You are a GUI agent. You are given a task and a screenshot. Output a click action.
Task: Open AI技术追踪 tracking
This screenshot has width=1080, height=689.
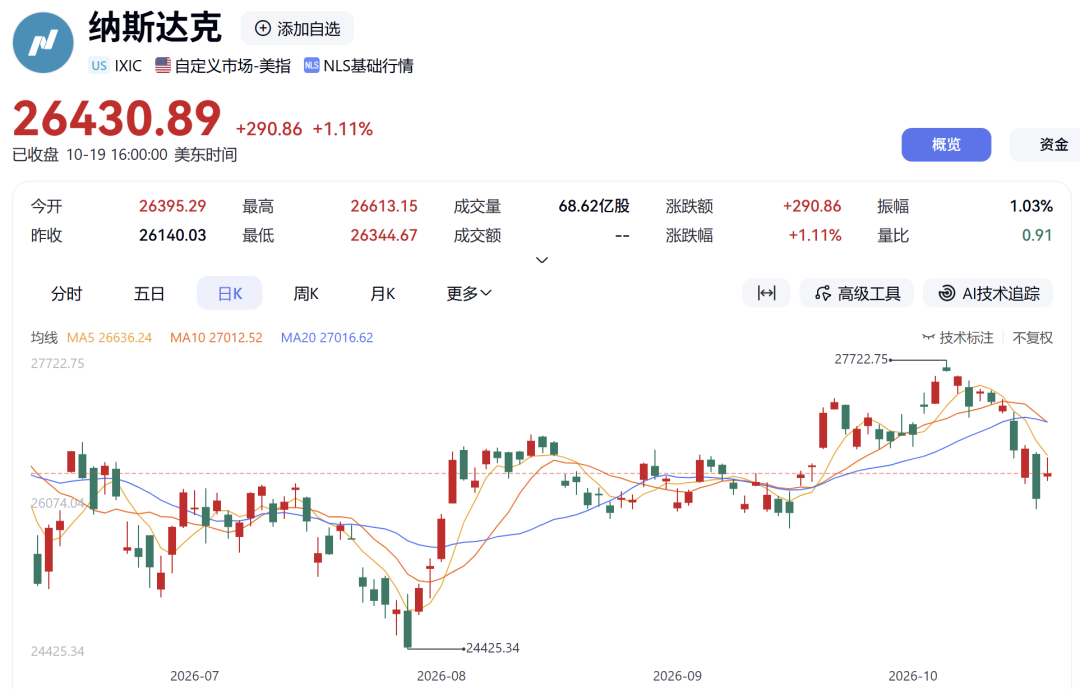coord(988,294)
